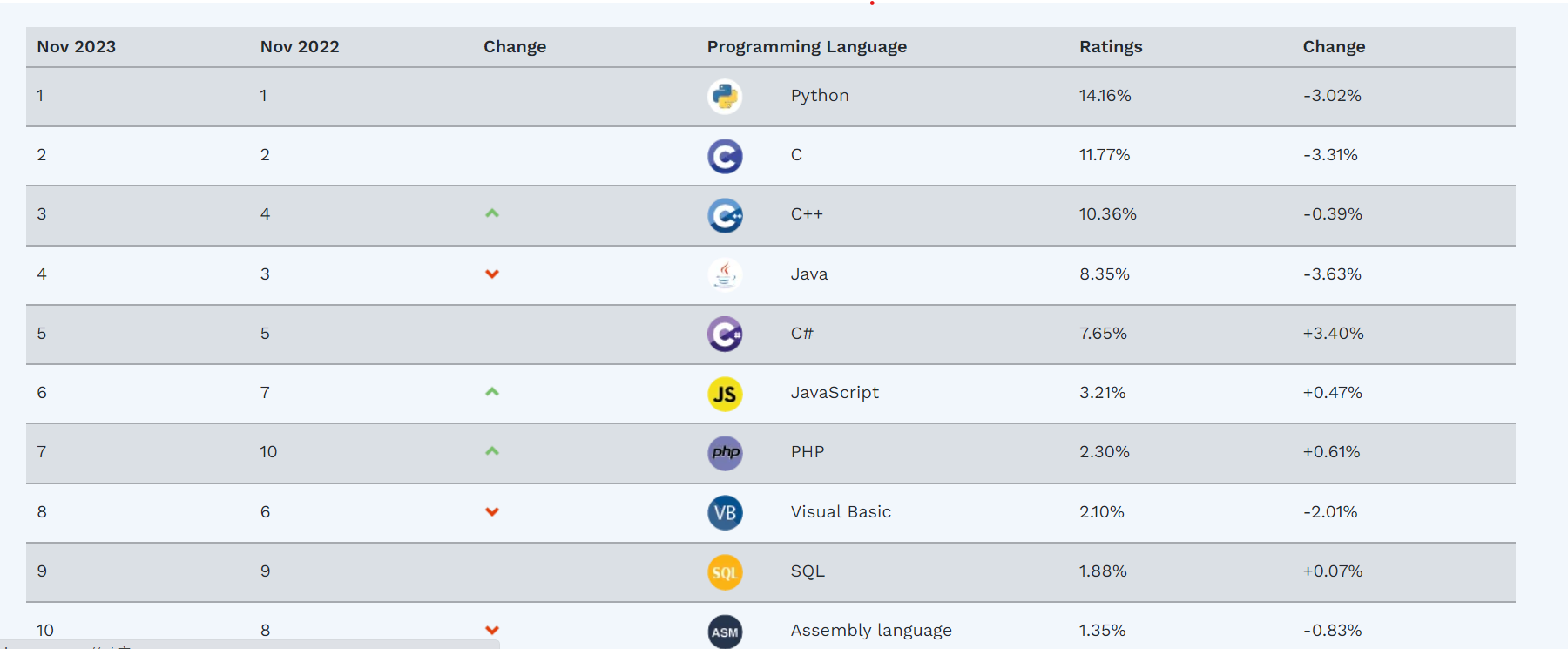Viewport: 1568px width, 649px height.
Task: Click the green up arrow for JavaScript
Action: point(492,392)
